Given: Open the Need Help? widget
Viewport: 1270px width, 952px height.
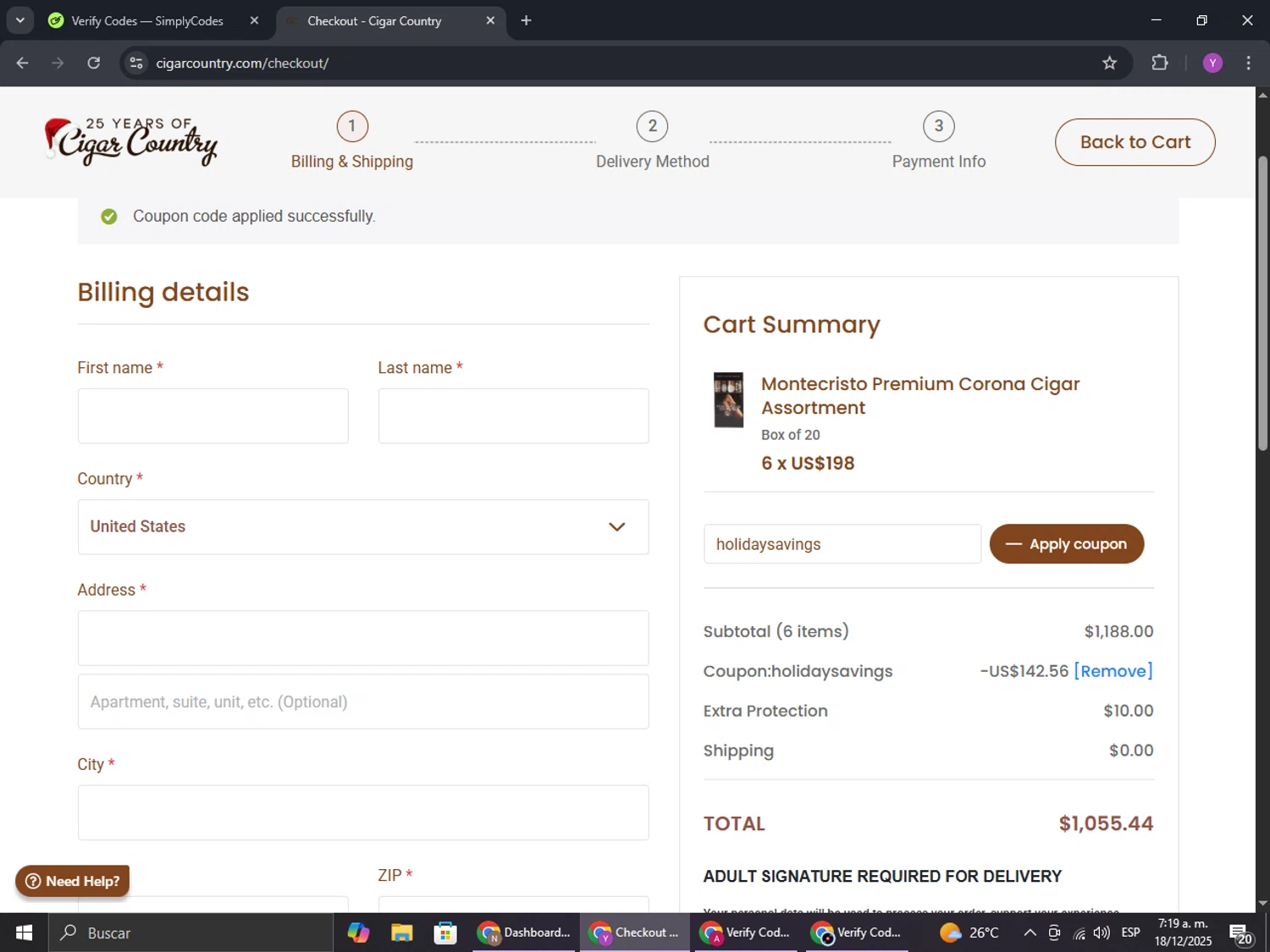Looking at the screenshot, I should (x=72, y=881).
